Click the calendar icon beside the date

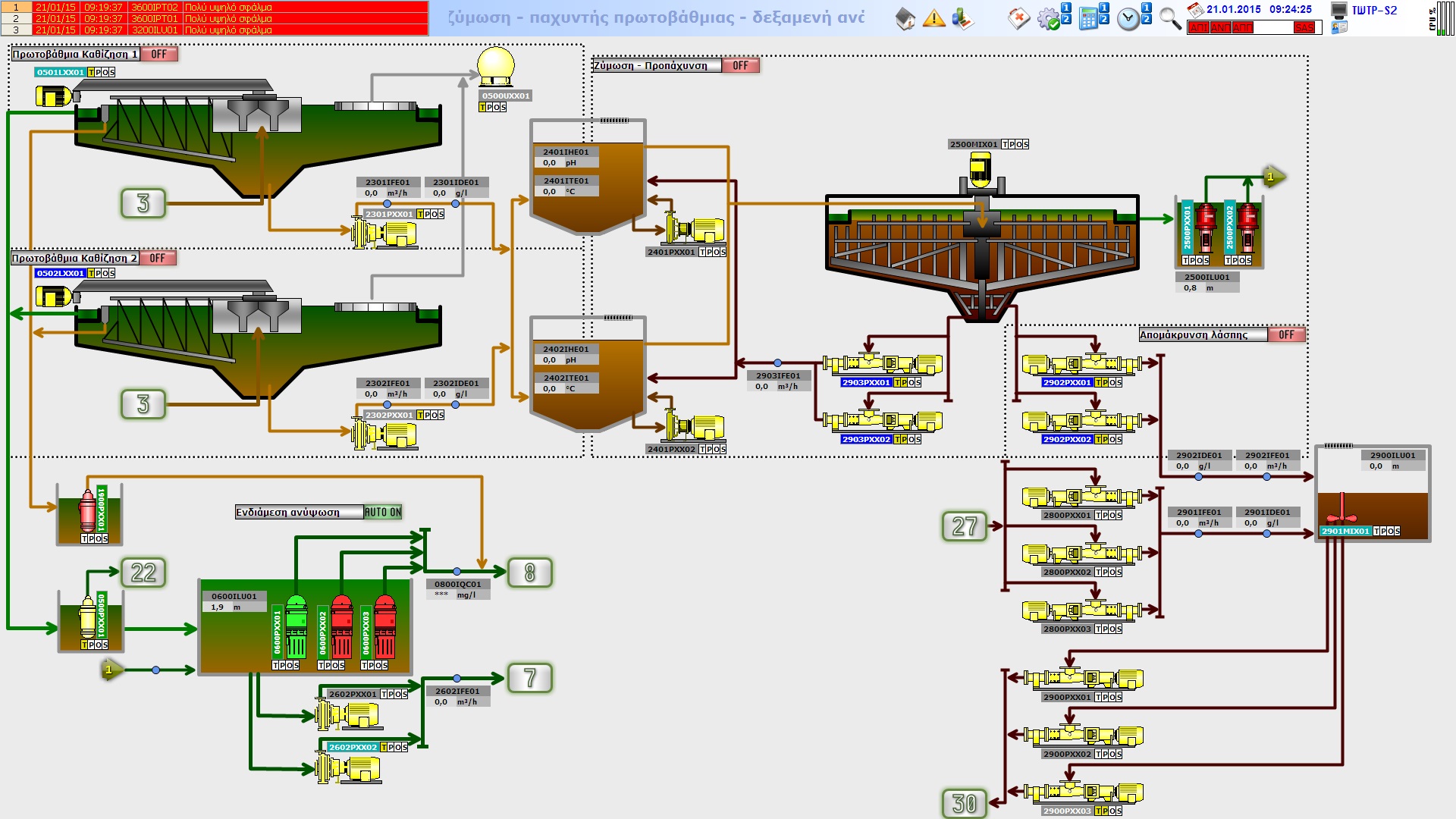pos(1195,10)
